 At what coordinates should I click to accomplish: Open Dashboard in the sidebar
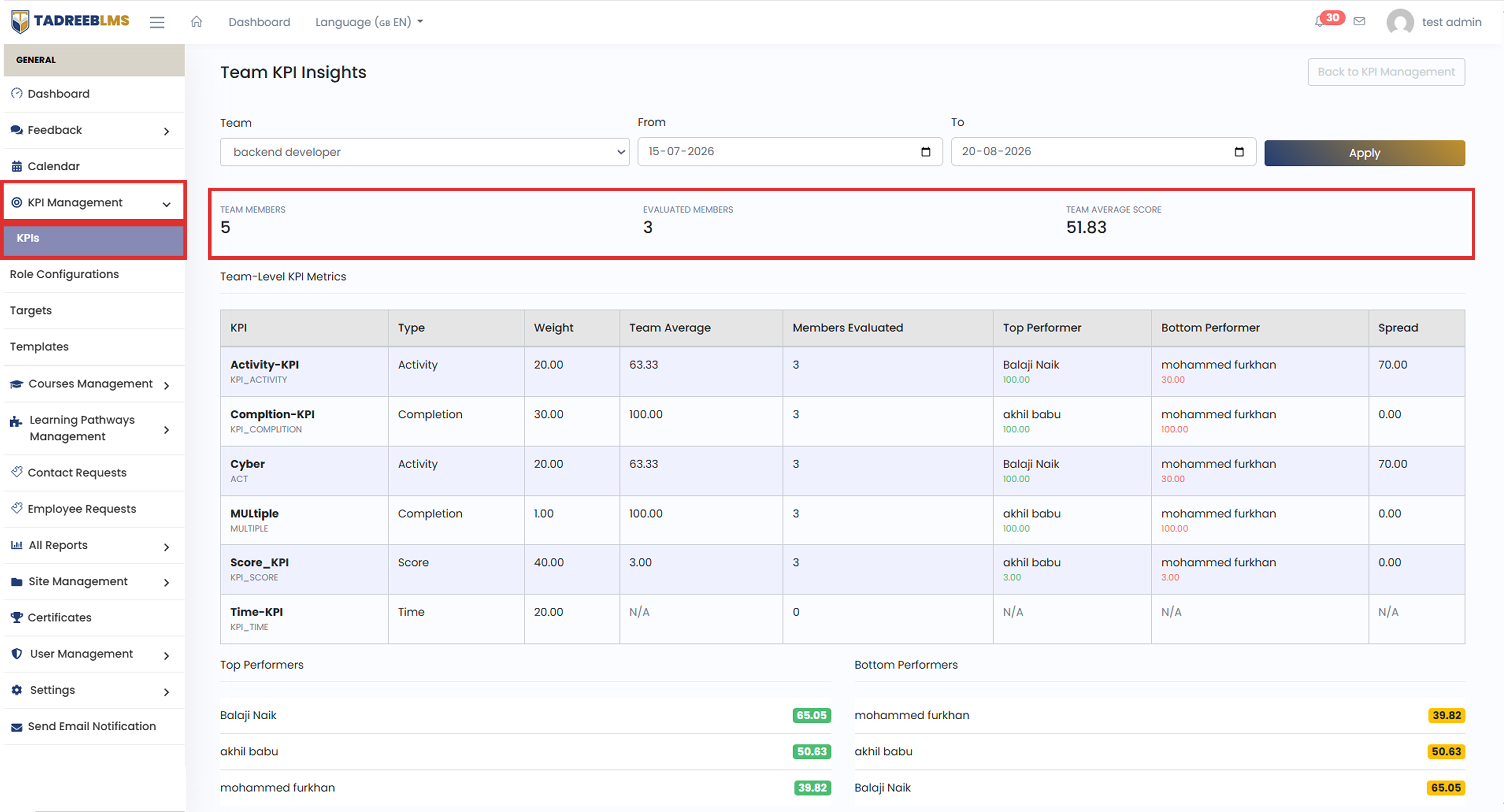58,94
